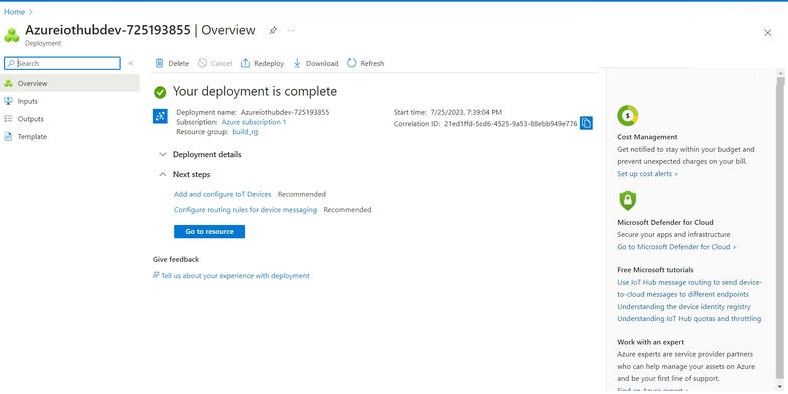Click 'Your deployment is complete' heading
The image size is (788, 394).
(x=255, y=91)
